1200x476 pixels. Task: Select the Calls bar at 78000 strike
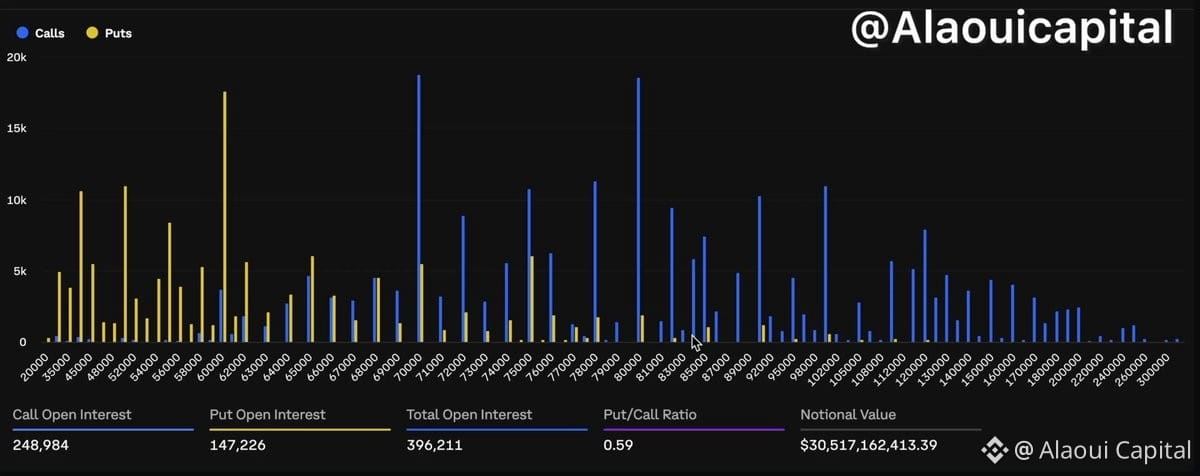point(595,262)
